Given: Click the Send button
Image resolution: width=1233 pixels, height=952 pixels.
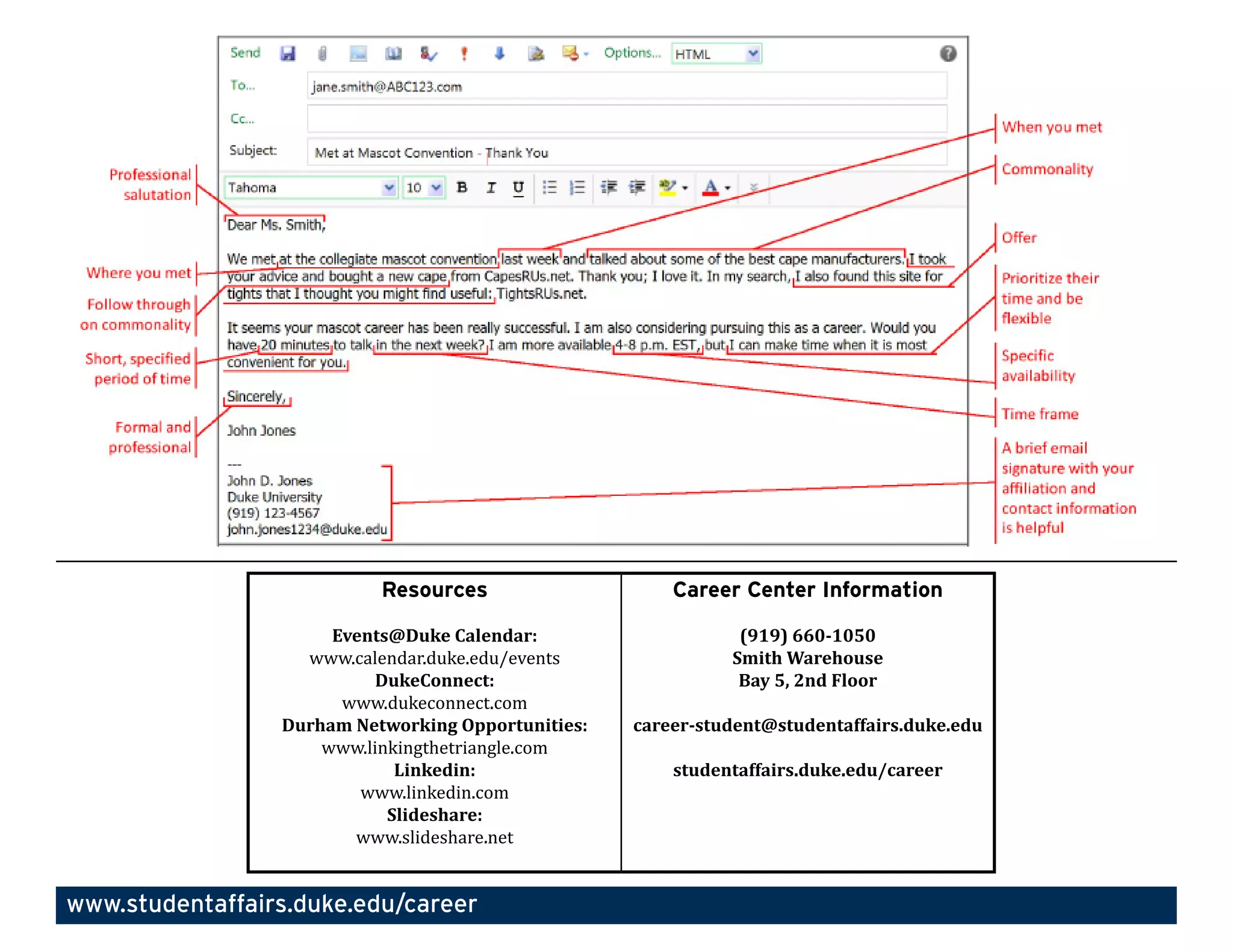Looking at the screenshot, I should (x=245, y=53).
